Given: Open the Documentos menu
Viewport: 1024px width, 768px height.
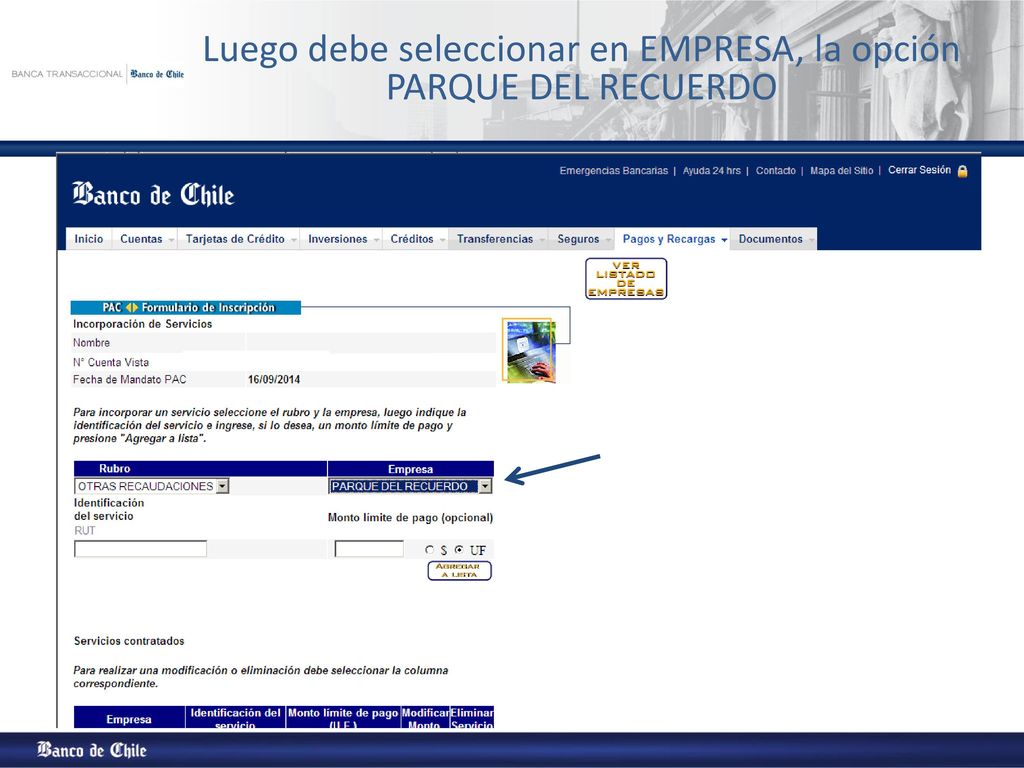Looking at the screenshot, I should tap(774, 239).
